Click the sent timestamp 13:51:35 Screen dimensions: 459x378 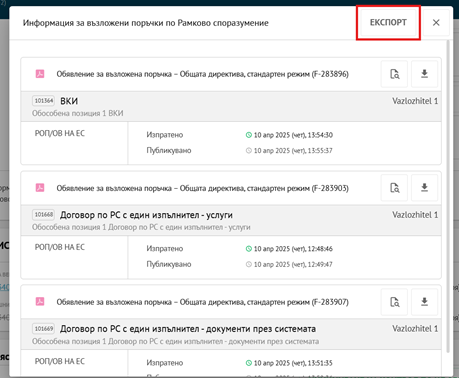tap(293, 363)
